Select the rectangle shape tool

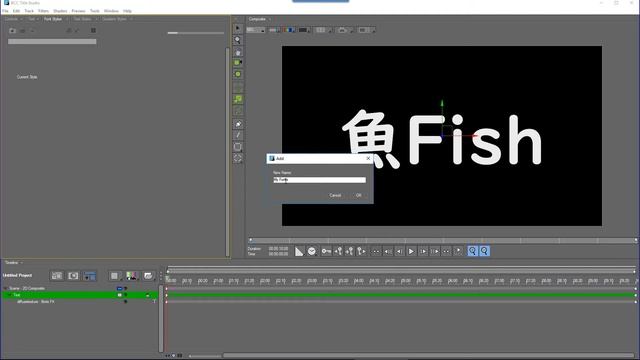[238, 147]
